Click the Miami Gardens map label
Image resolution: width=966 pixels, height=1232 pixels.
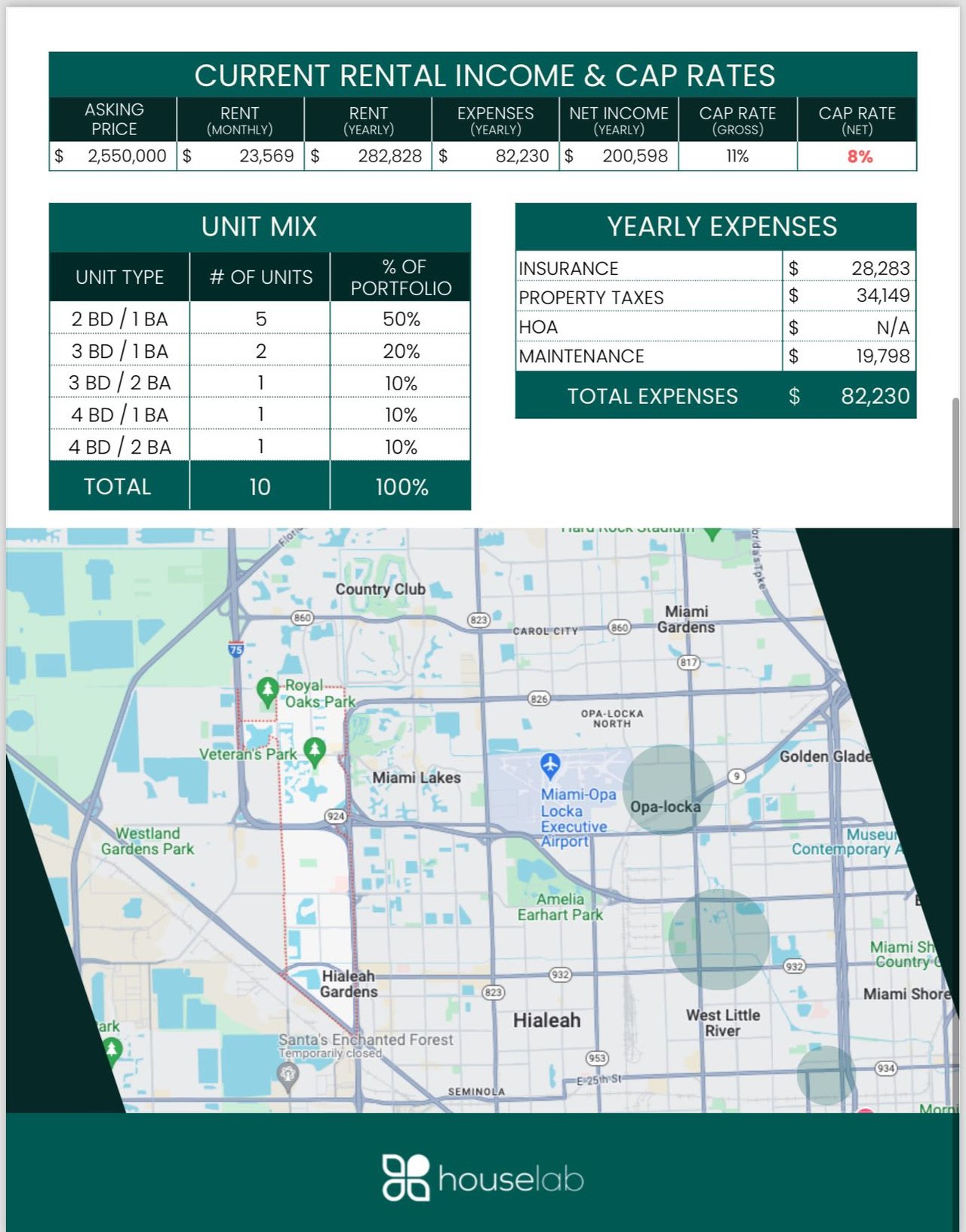pos(686,619)
